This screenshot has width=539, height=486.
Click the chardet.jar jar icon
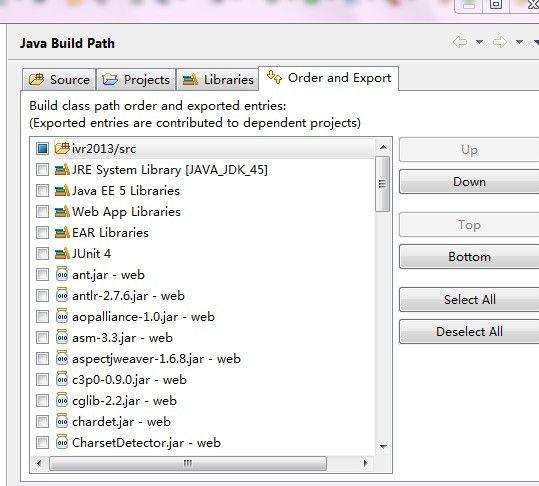click(62, 421)
